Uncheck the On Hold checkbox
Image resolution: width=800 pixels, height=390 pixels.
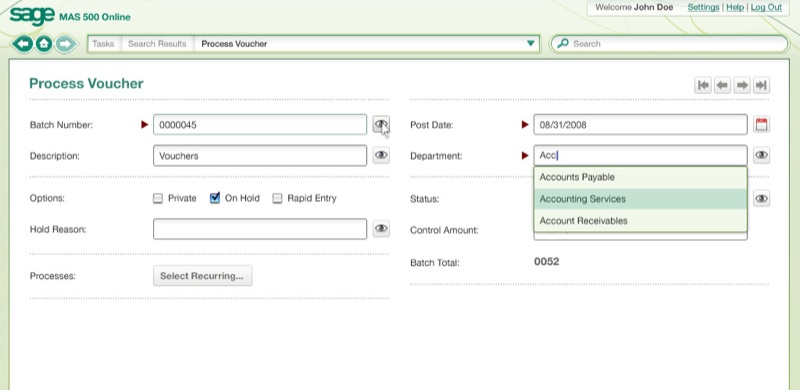tap(215, 198)
